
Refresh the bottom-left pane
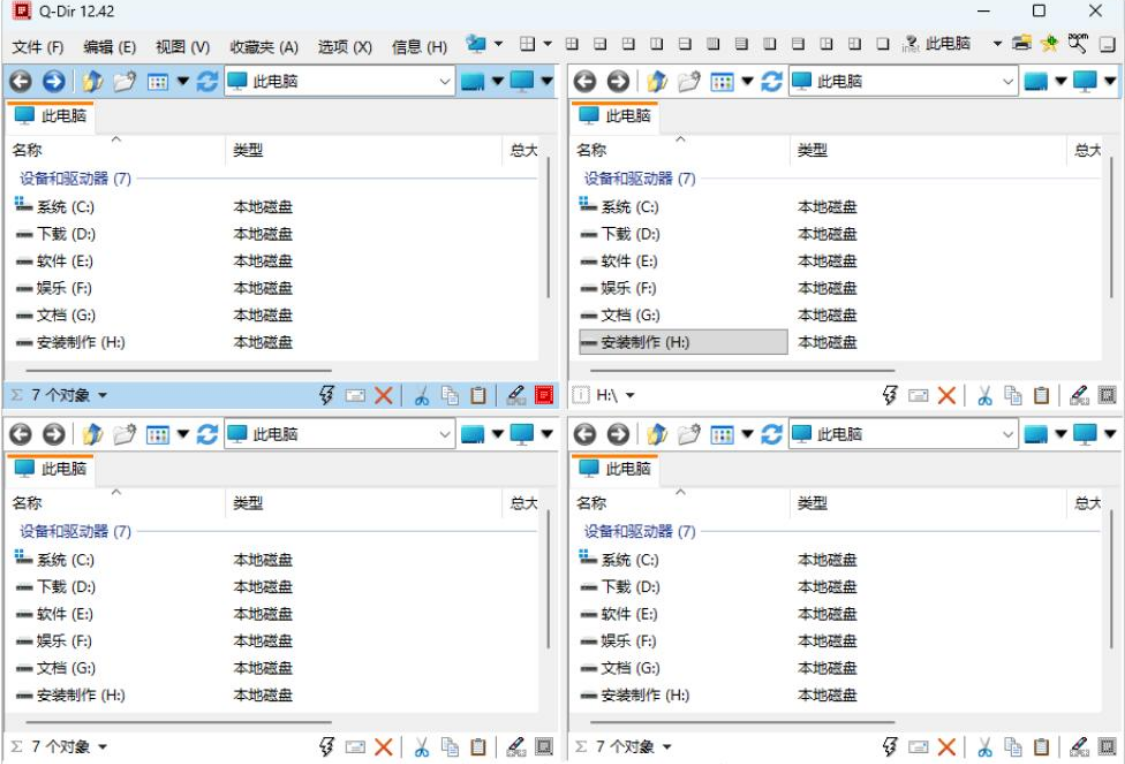[207, 434]
